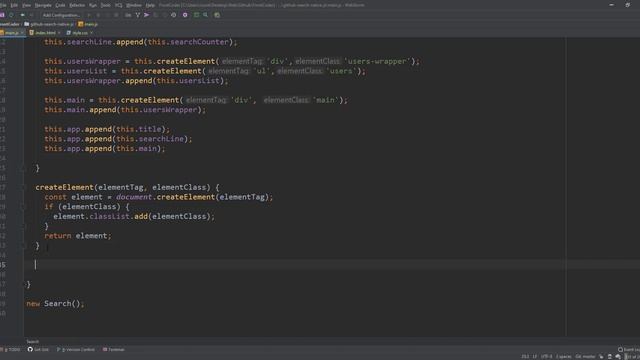Click the Git master branch widget
Image resolution: width=640 pixels, height=360 pixels.
(x=585, y=357)
